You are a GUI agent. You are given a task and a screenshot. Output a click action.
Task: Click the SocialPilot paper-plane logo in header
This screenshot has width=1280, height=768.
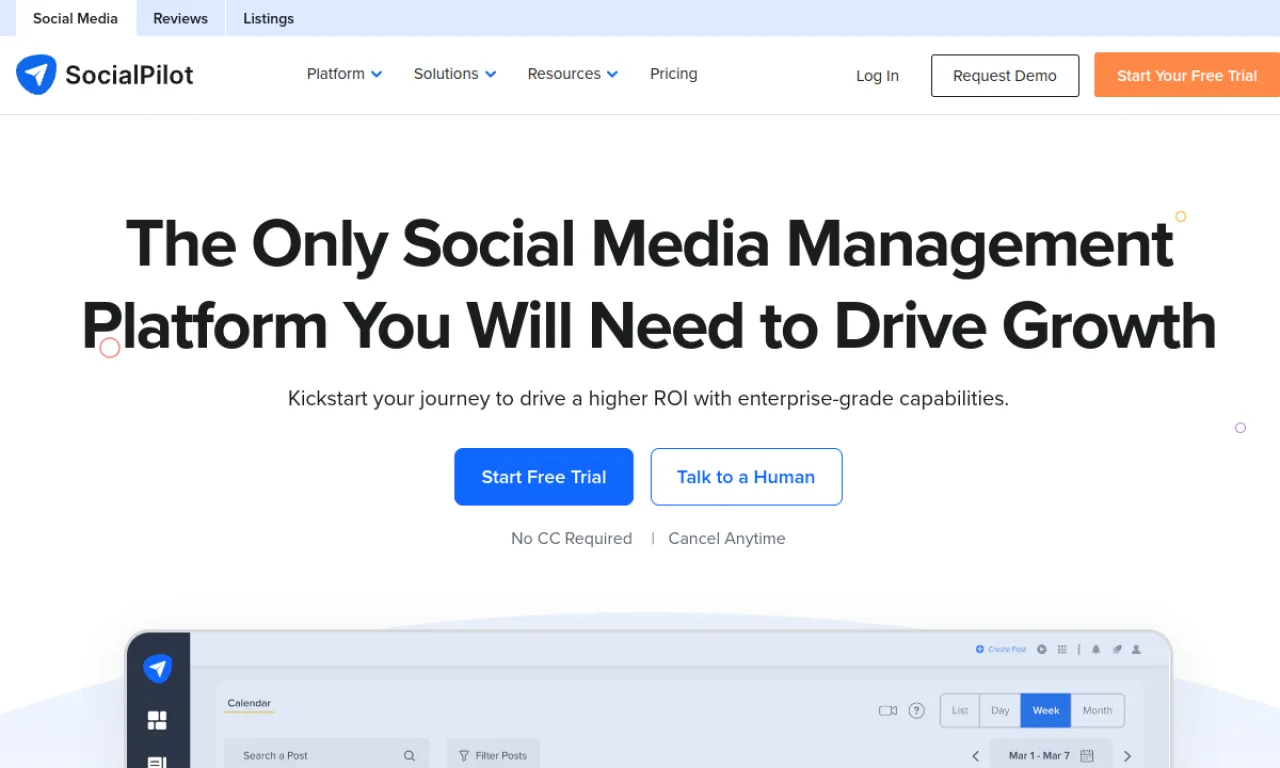pyautogui.click(x=36, y=75)
